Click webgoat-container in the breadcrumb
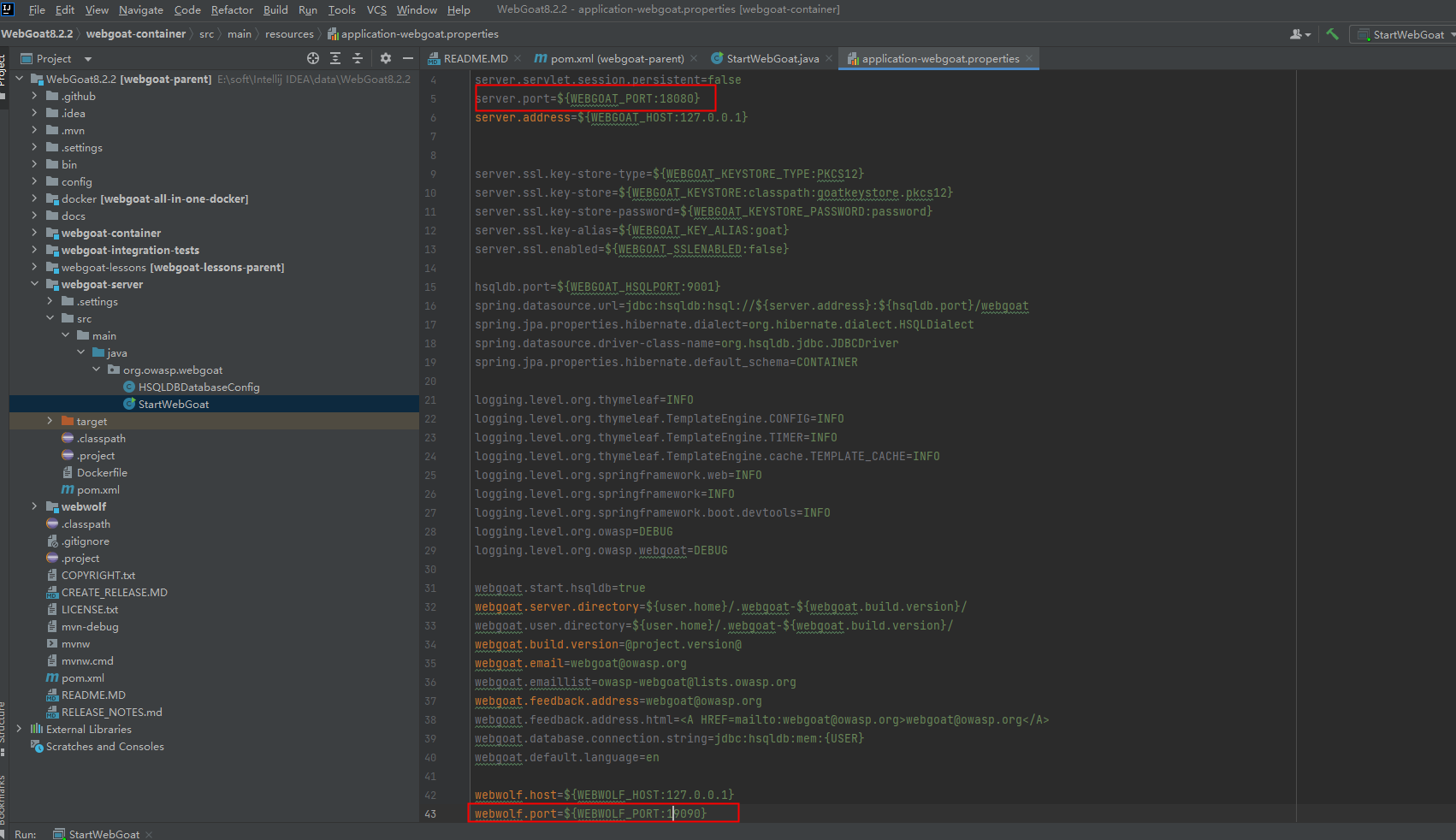Screen dimensions: 1456x840 coord(136,34)
